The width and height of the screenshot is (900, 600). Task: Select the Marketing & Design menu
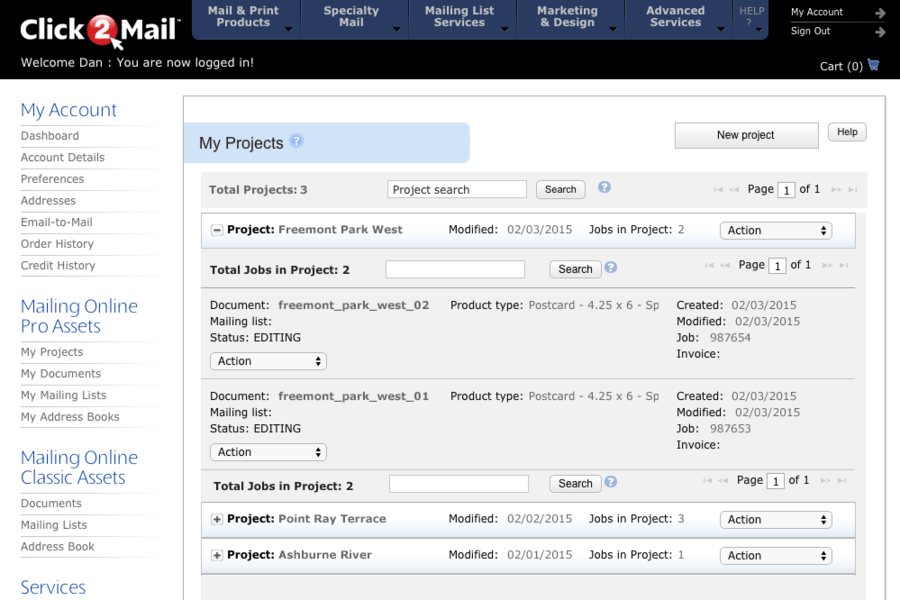[x=567, y=19]
